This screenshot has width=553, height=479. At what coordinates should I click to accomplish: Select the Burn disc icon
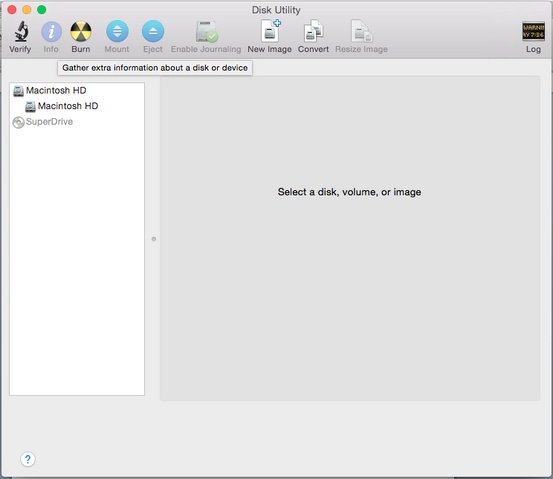(x=81, y=31)
